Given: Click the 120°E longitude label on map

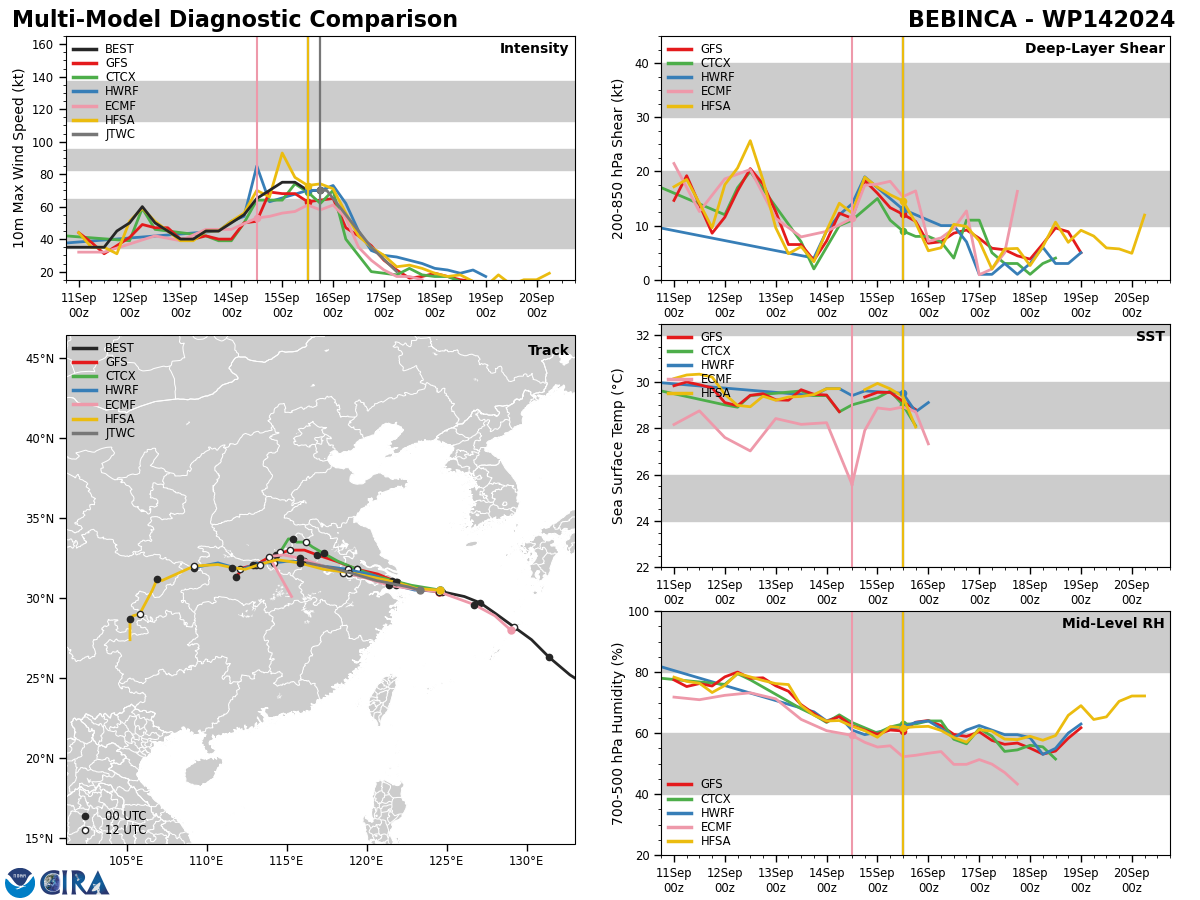Looking at the screenshot, I should tap(366, 860).
